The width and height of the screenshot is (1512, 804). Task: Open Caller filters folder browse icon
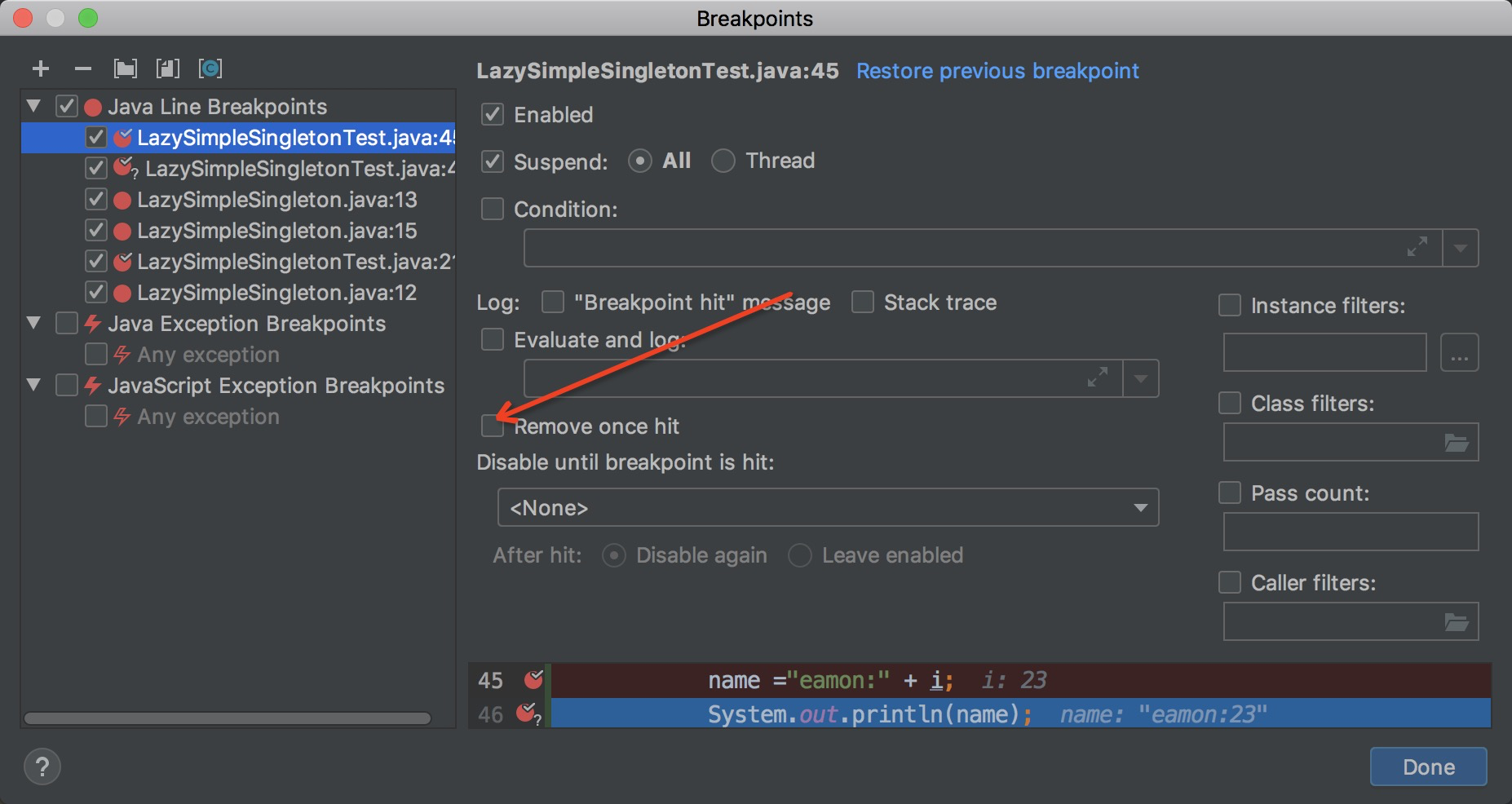tap(1457, 622)
